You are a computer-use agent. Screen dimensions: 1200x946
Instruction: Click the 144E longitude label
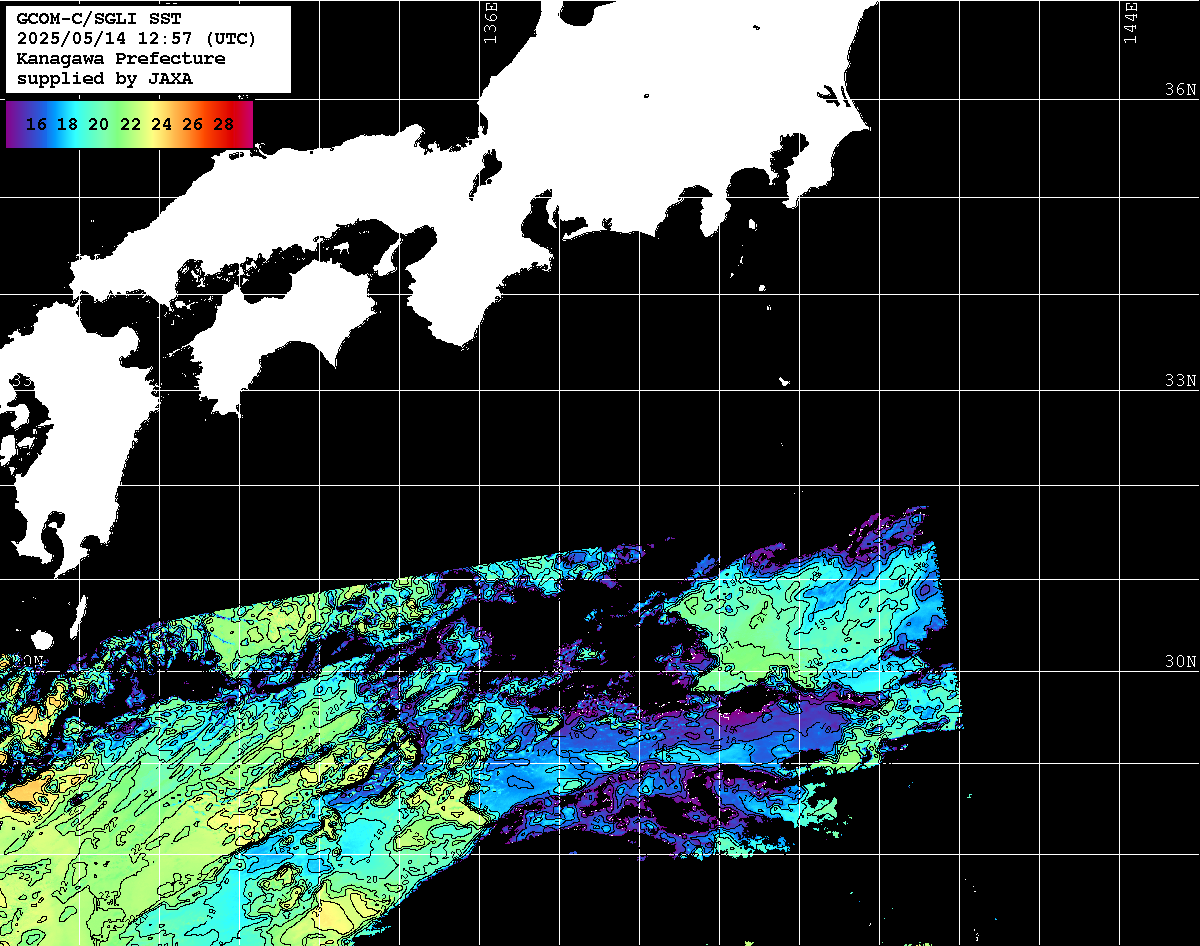1130,22
